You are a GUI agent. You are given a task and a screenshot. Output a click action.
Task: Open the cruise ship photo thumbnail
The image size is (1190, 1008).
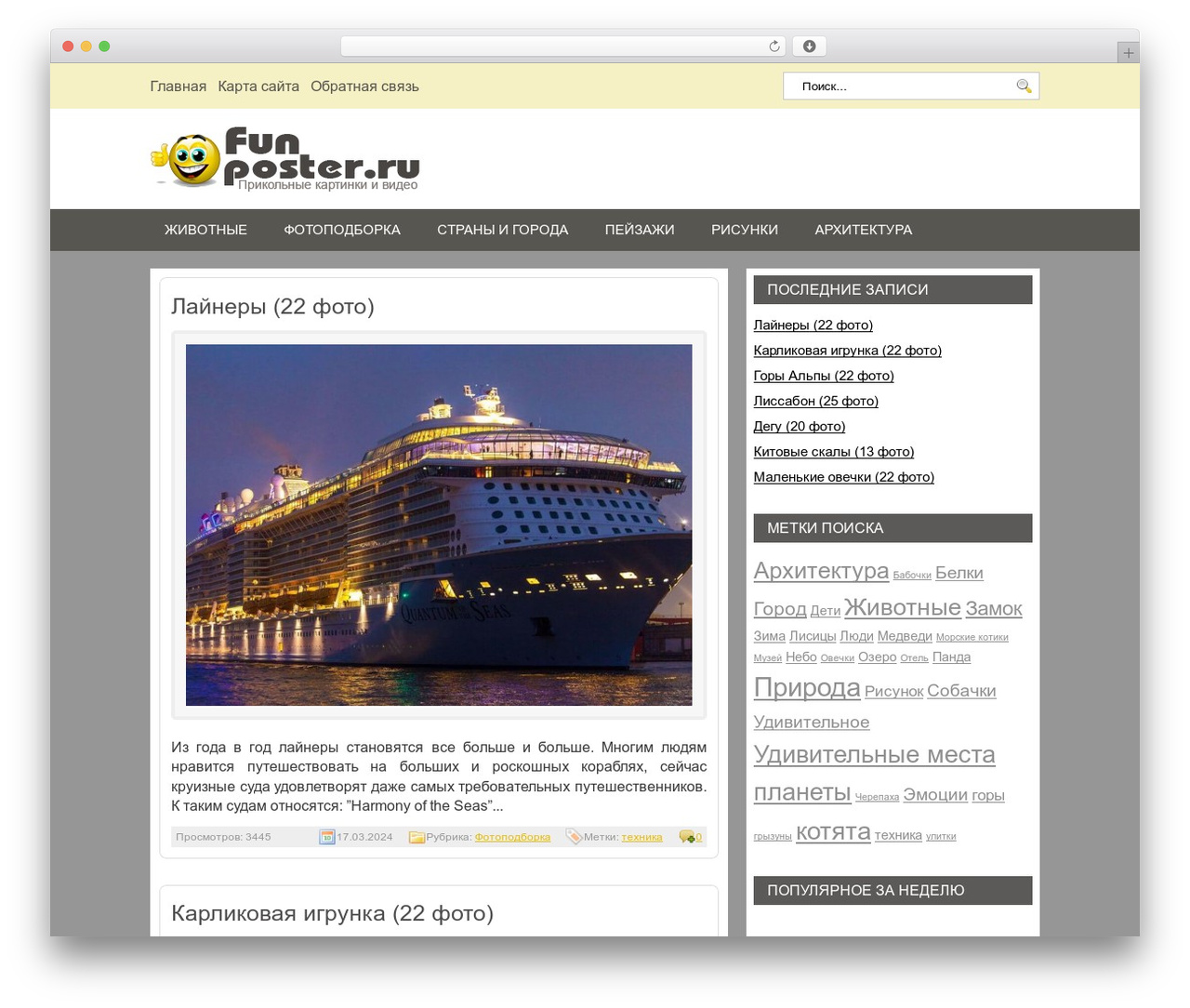[x=439, y=525]
